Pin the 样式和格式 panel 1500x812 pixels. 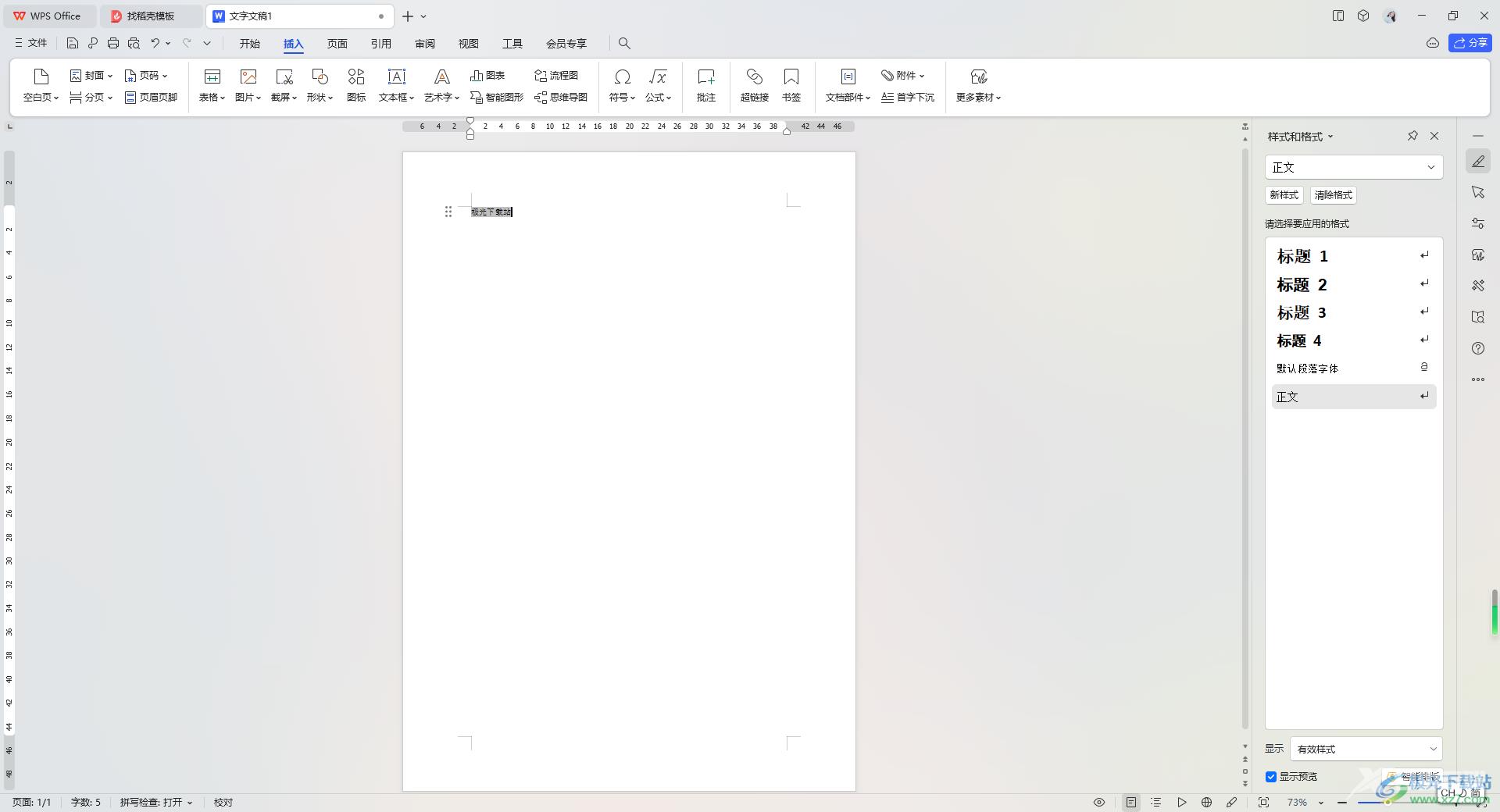pos(1412,136)
